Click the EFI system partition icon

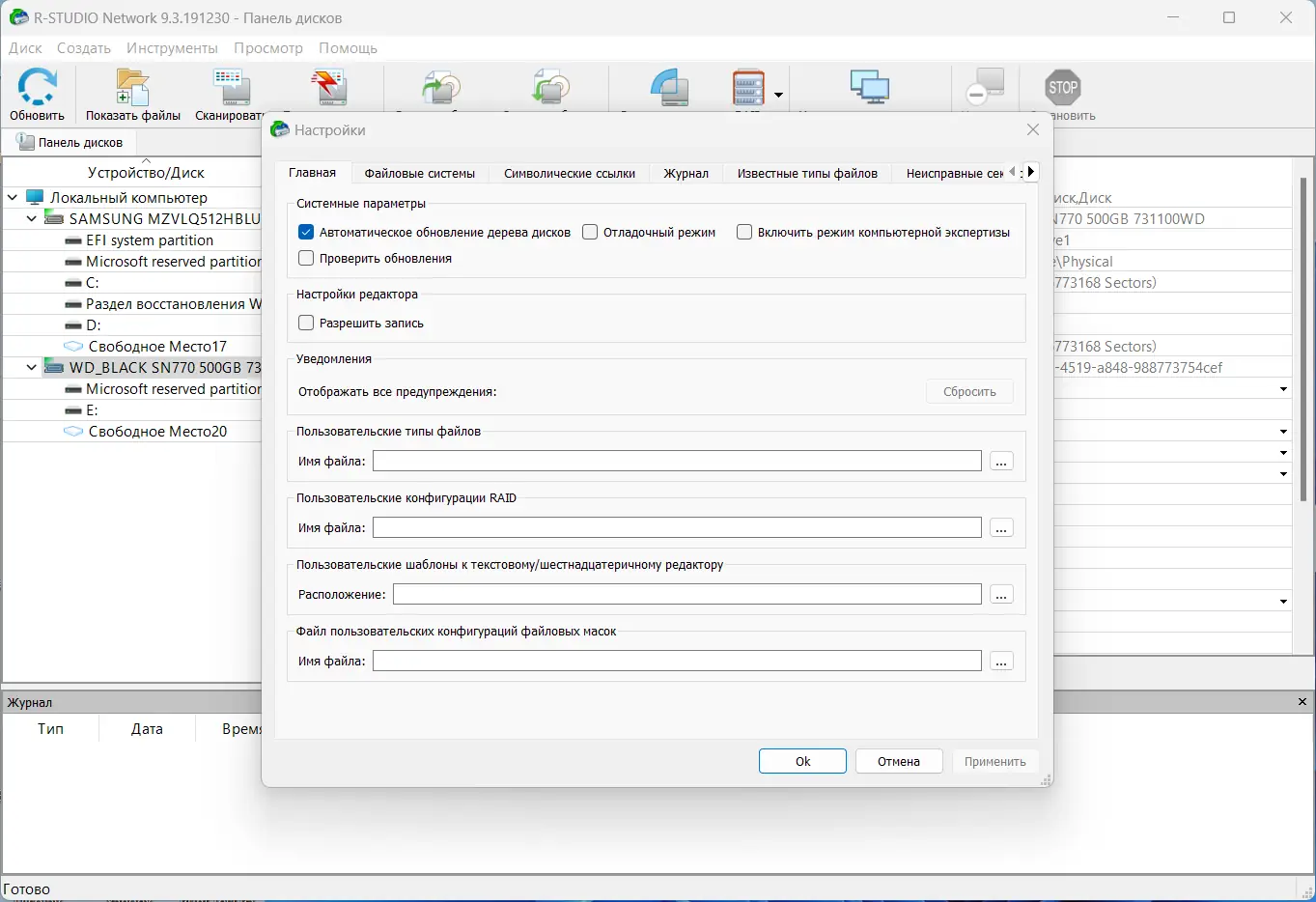(x=72, y=240)
